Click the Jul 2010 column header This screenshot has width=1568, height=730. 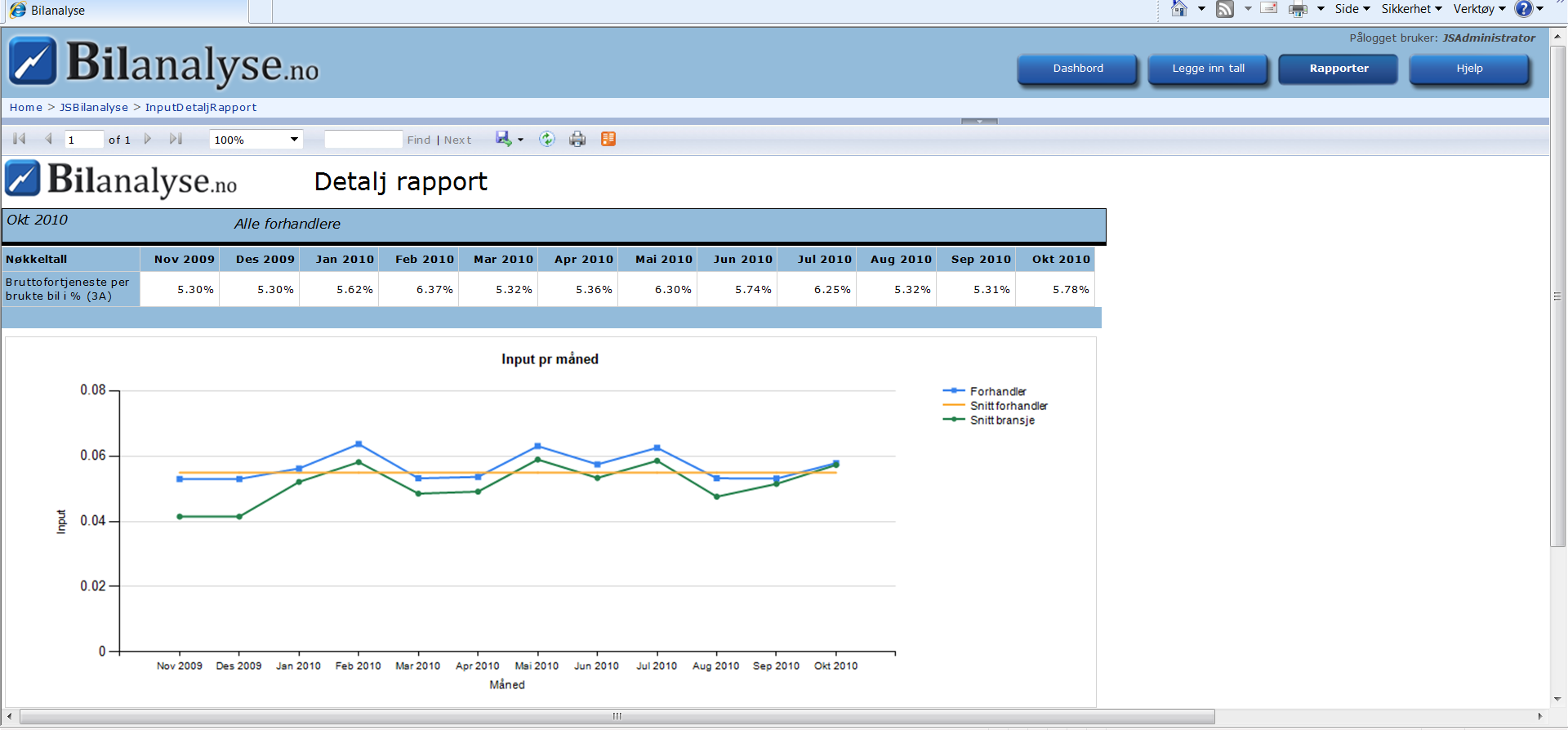pyautogui.click(x=817, y=259)
